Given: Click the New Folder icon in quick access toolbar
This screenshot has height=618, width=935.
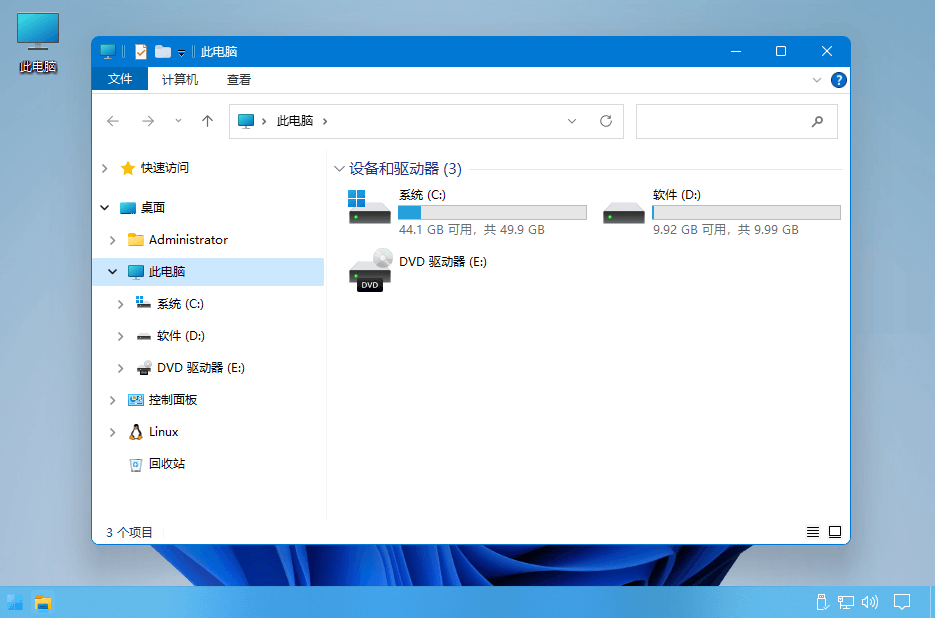Looking at the screenshot, I should click(x=162, y=50).
